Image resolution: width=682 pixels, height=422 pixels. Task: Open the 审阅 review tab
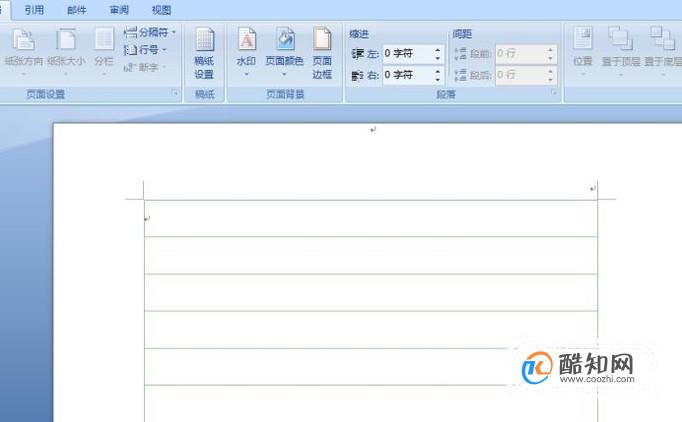coord(119,10)
